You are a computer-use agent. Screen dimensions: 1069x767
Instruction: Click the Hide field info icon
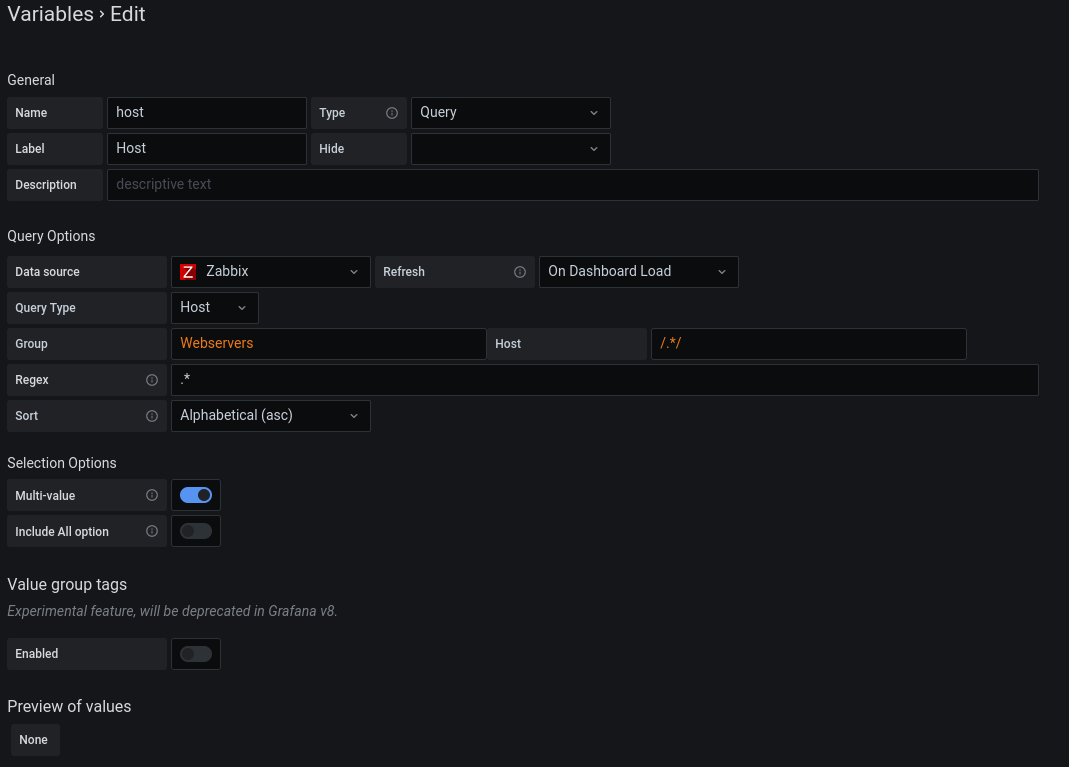392,148
